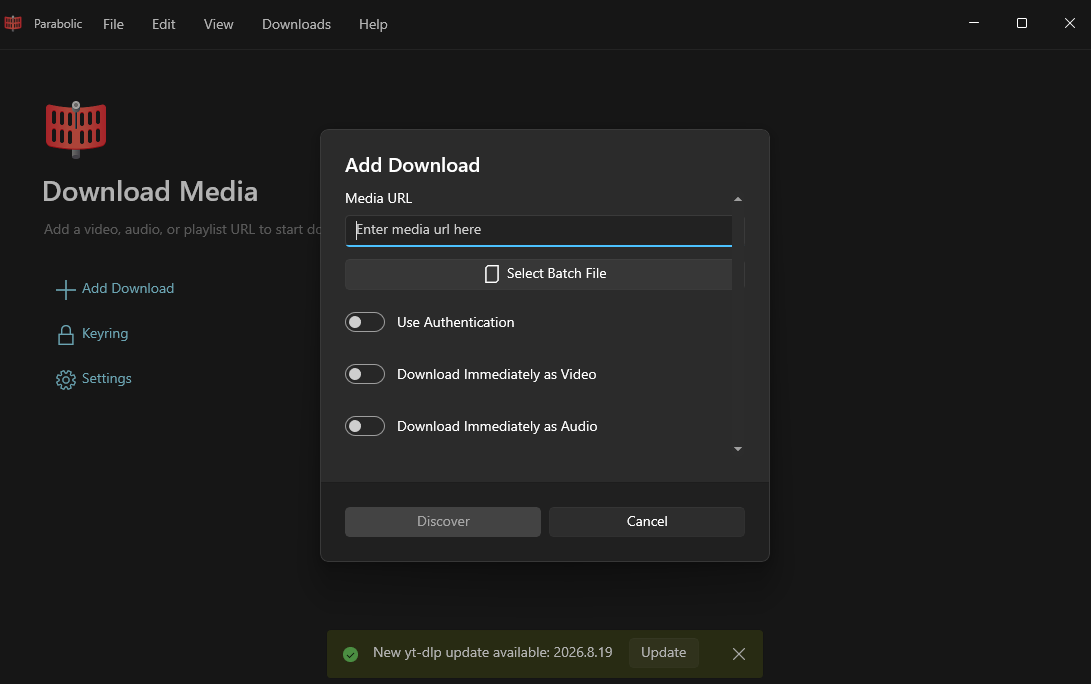Image resolution: width=1091 pixels, height=684 pixels.
Task: Focus the Media URL input field
Action: 539,230
